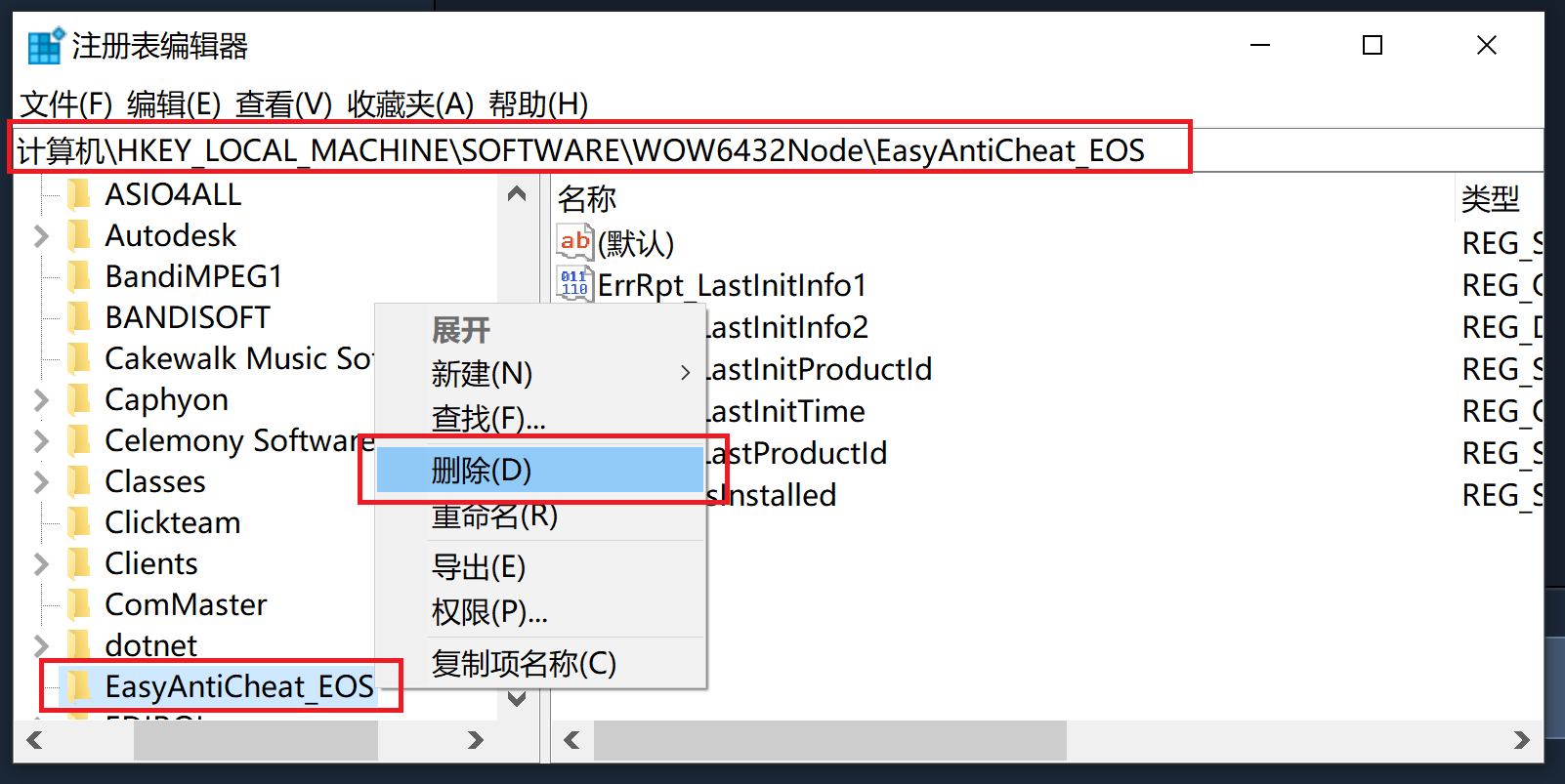Expand the Classes registry key

41,481
